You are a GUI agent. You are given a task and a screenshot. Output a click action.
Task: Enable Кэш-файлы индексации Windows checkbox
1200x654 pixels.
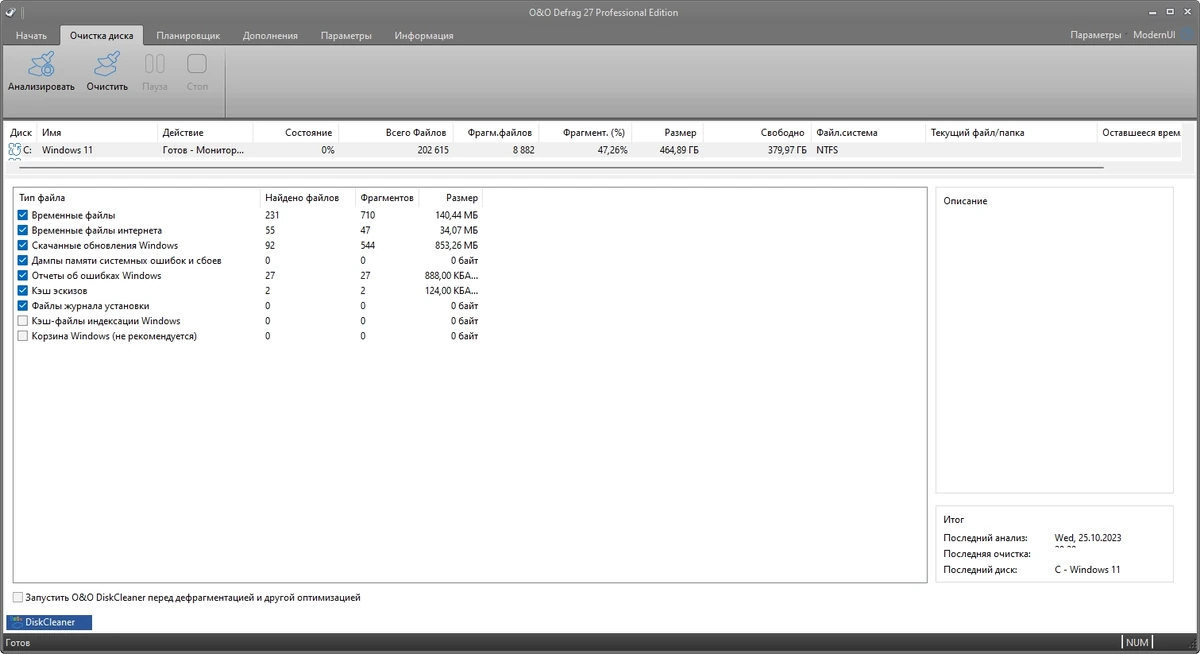[x=23, y=321]
